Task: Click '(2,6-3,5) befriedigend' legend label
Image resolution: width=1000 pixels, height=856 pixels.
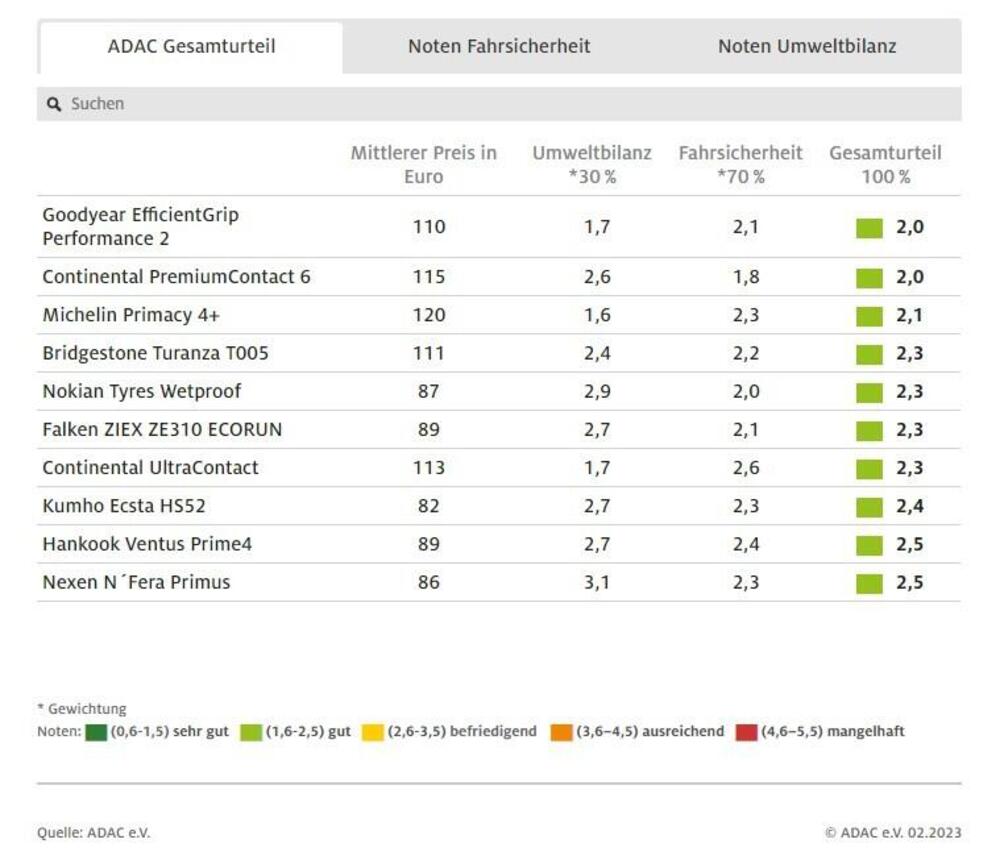Action: click(462, 732)
